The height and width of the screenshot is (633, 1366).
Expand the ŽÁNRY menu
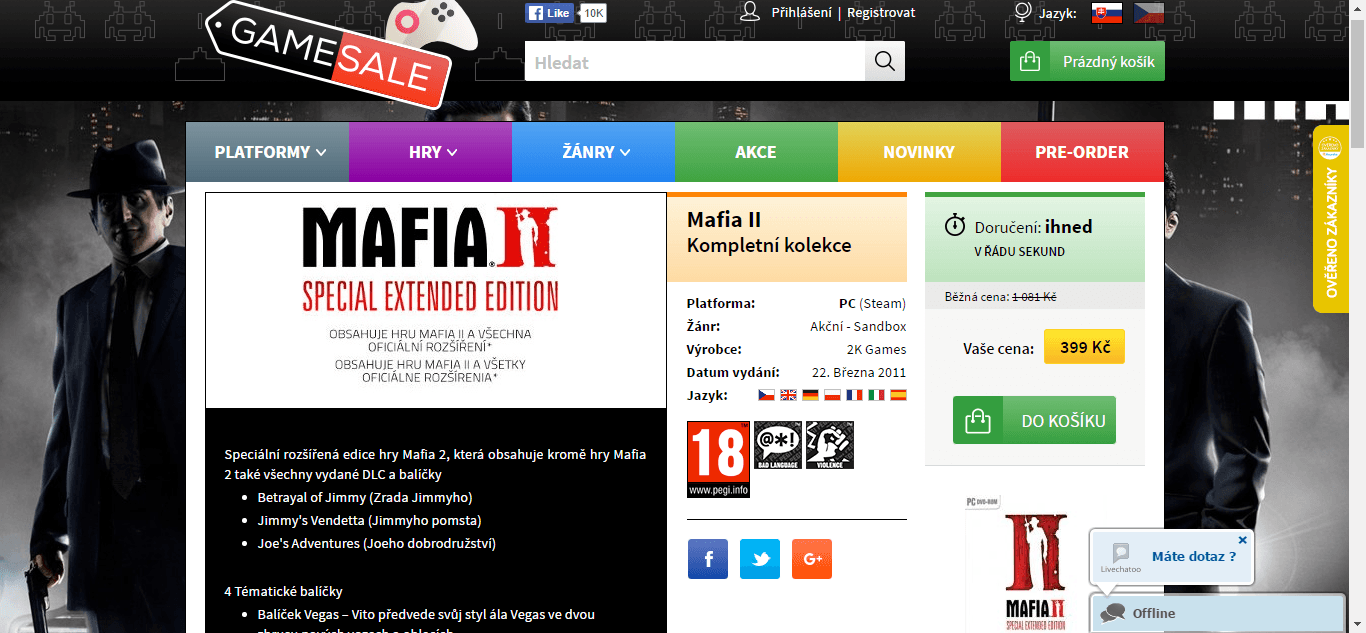tap(593, 152)
